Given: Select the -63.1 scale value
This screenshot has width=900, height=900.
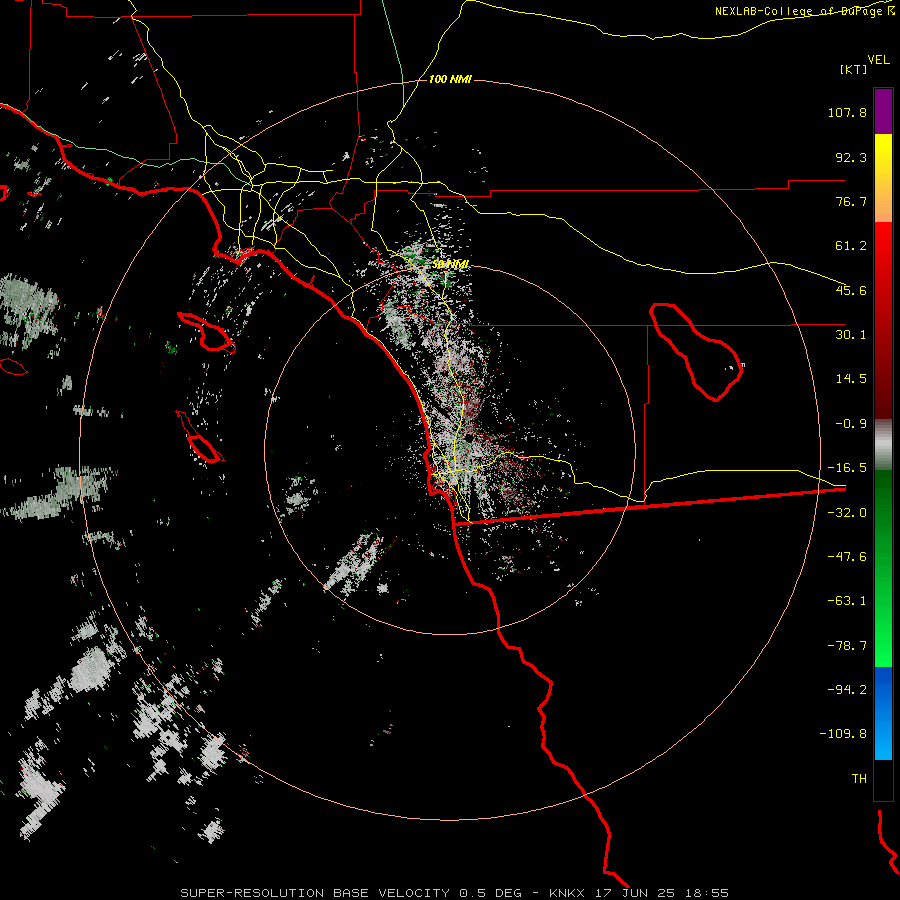Looking at the screenshot, I should 847,601.
